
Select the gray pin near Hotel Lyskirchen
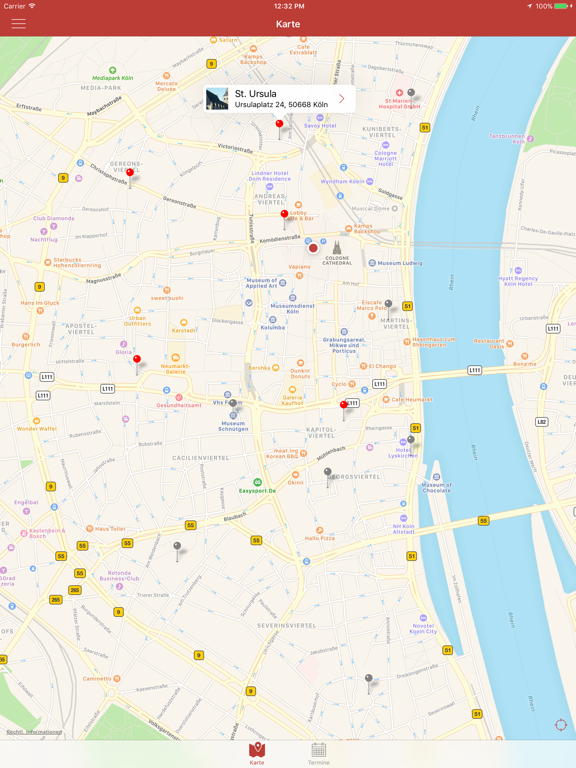[x=411, y=440]
